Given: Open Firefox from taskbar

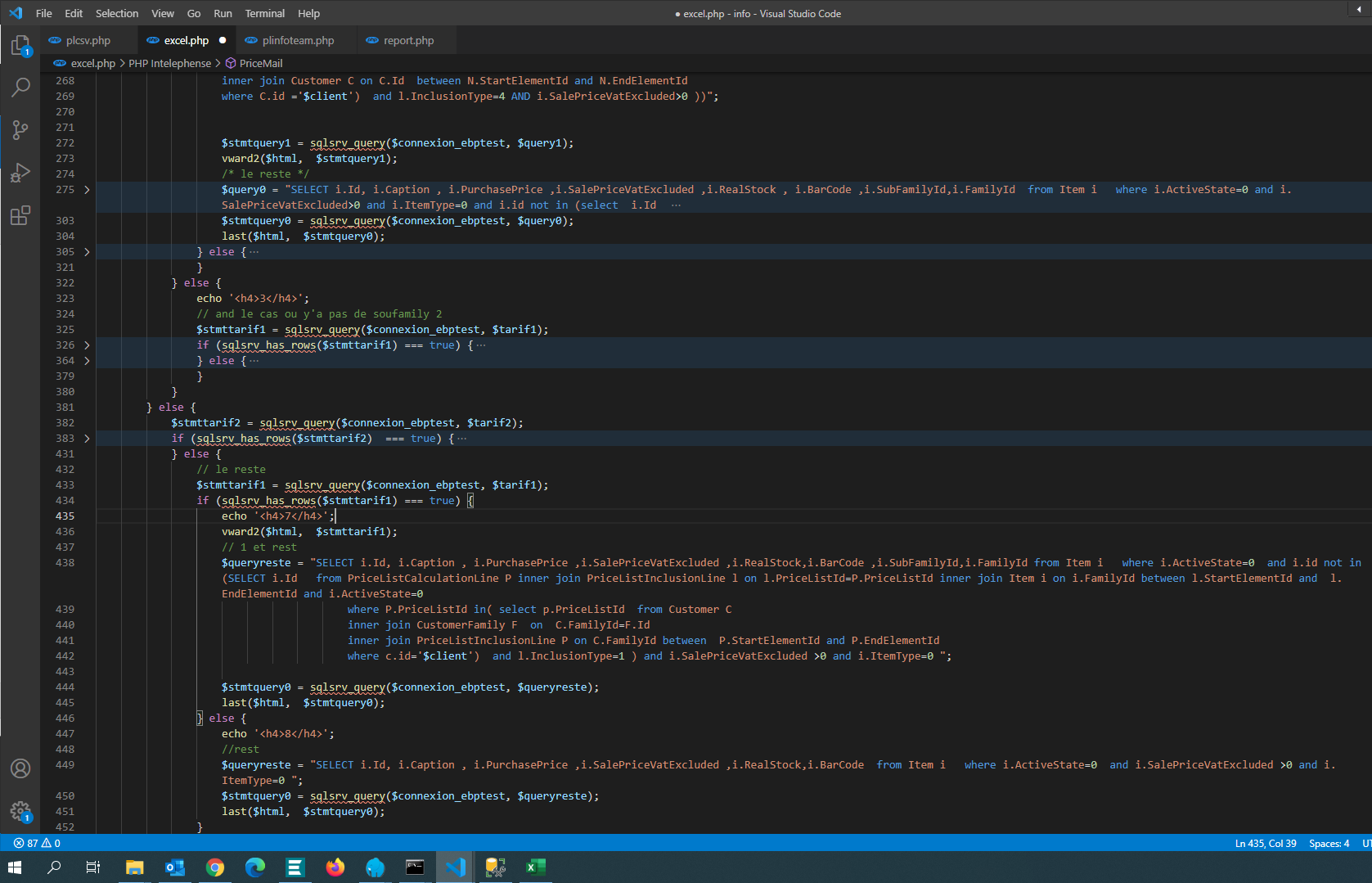Looking at the screenshot, I should pyautogui.click(x=335, y=867).
